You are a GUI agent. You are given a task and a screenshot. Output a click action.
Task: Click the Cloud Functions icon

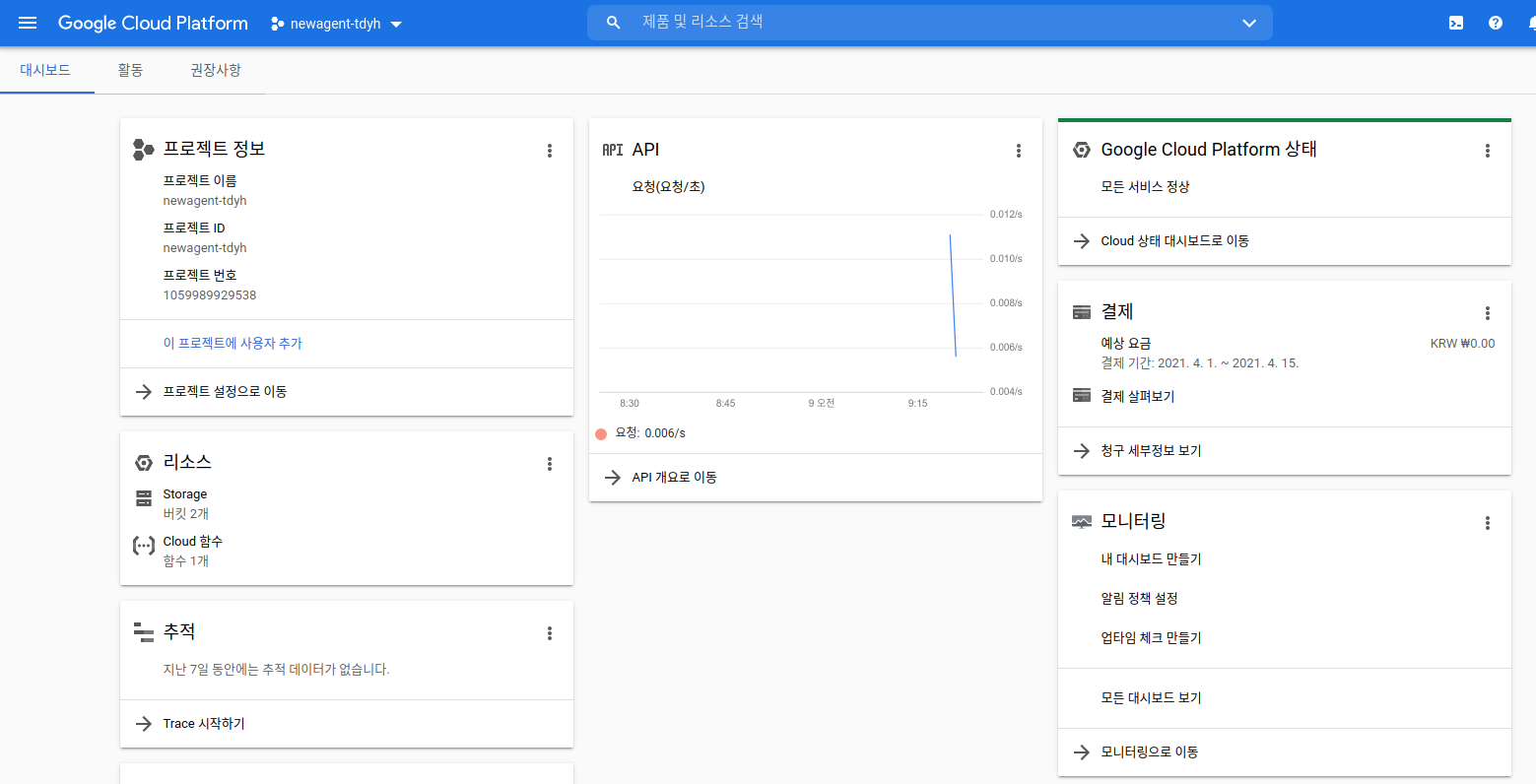[x=144, y=545]
